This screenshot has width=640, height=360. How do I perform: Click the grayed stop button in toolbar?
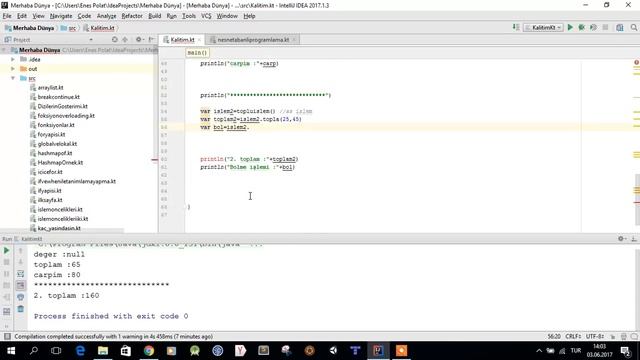pyautogui.click(x=605, y=27)
